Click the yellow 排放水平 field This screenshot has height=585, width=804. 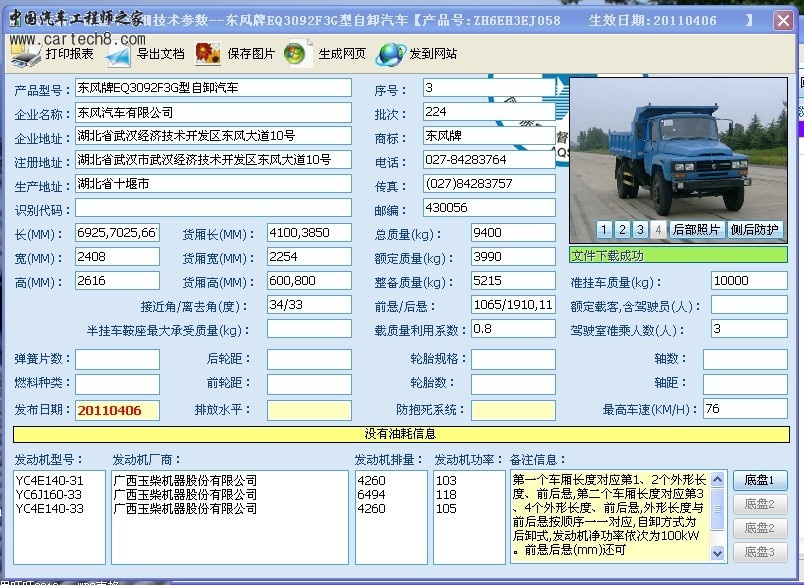point(309,410)
